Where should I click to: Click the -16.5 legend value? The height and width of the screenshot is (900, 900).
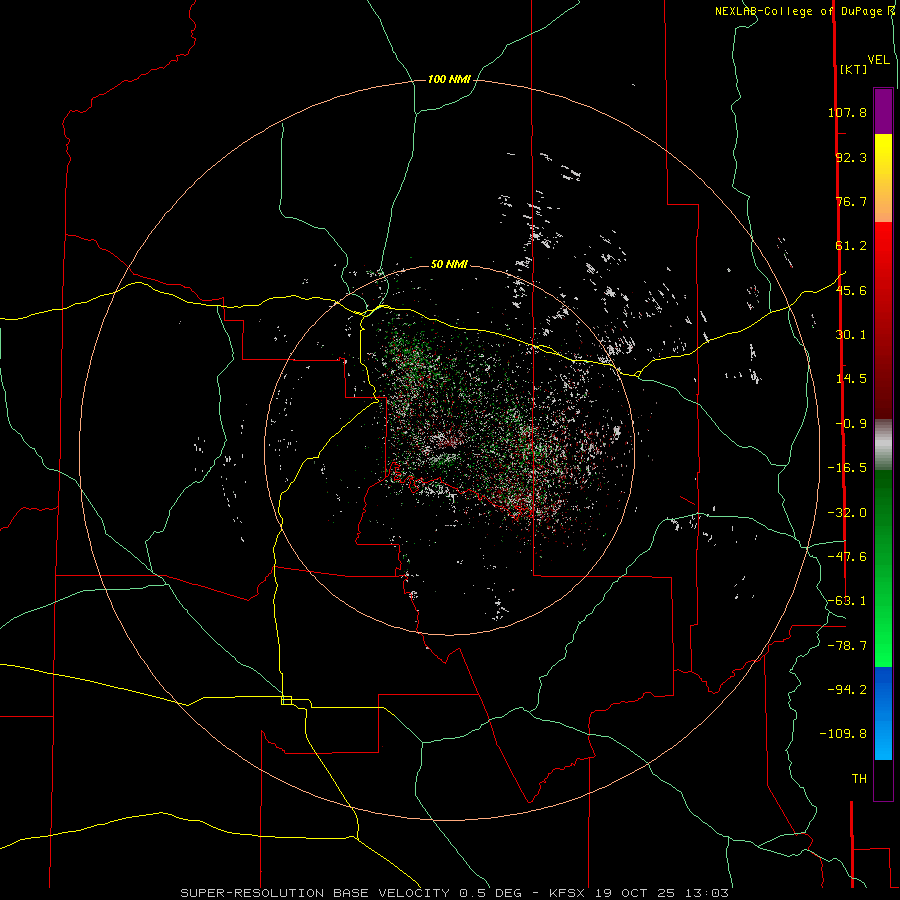847,468
